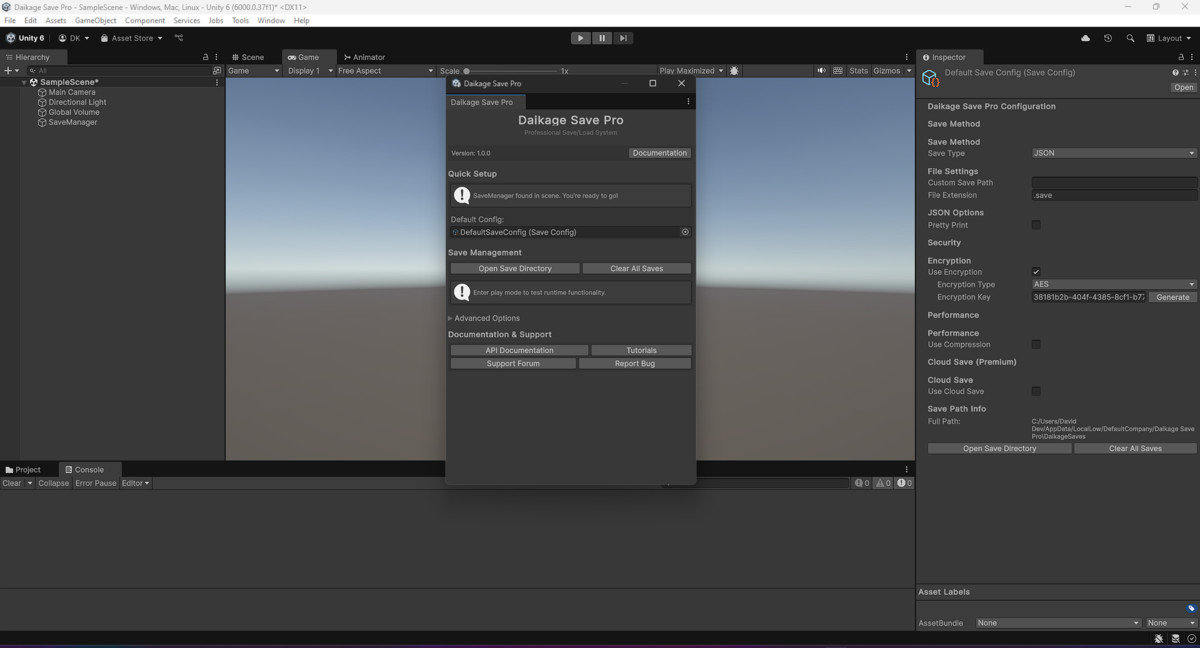
Task: Open the Free Aspect dropdown
Action: coord(385,71)
